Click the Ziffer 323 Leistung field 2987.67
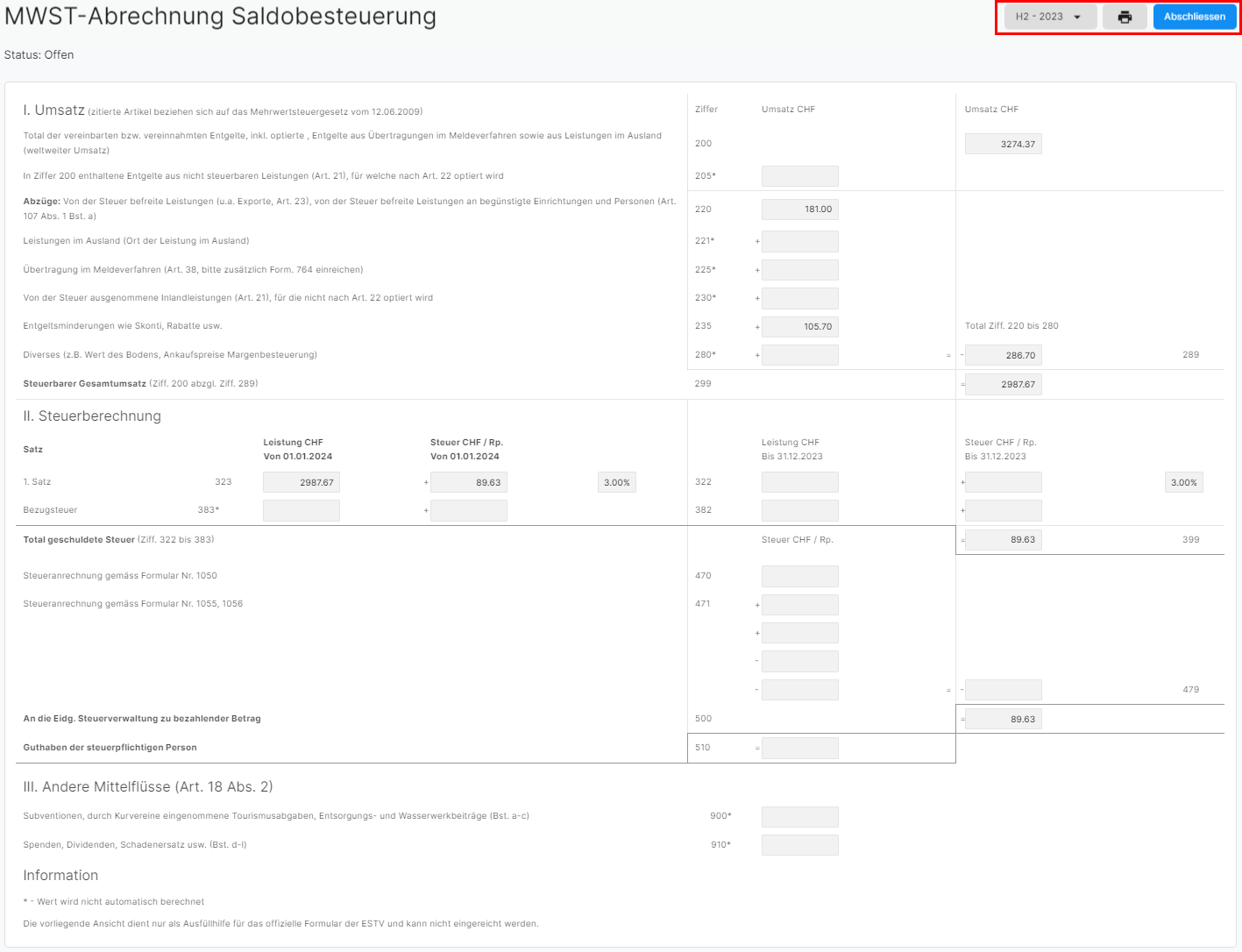 click(302, 482)
